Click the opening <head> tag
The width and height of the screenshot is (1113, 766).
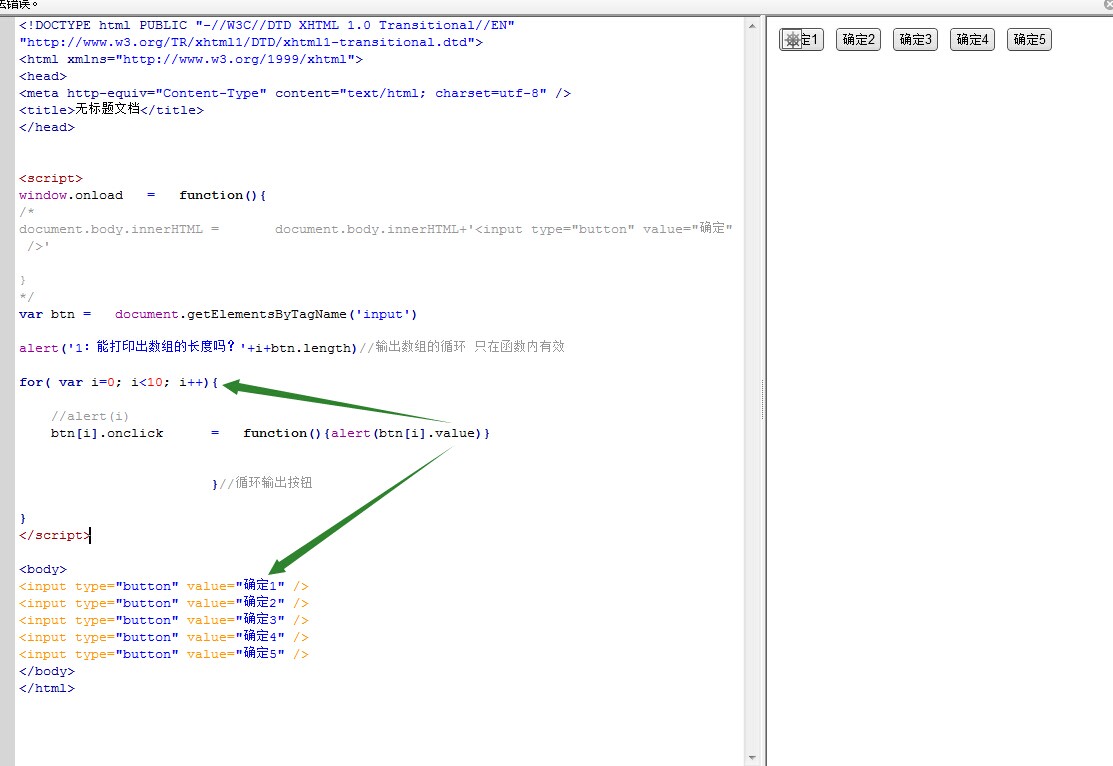(x=43, y=76)
